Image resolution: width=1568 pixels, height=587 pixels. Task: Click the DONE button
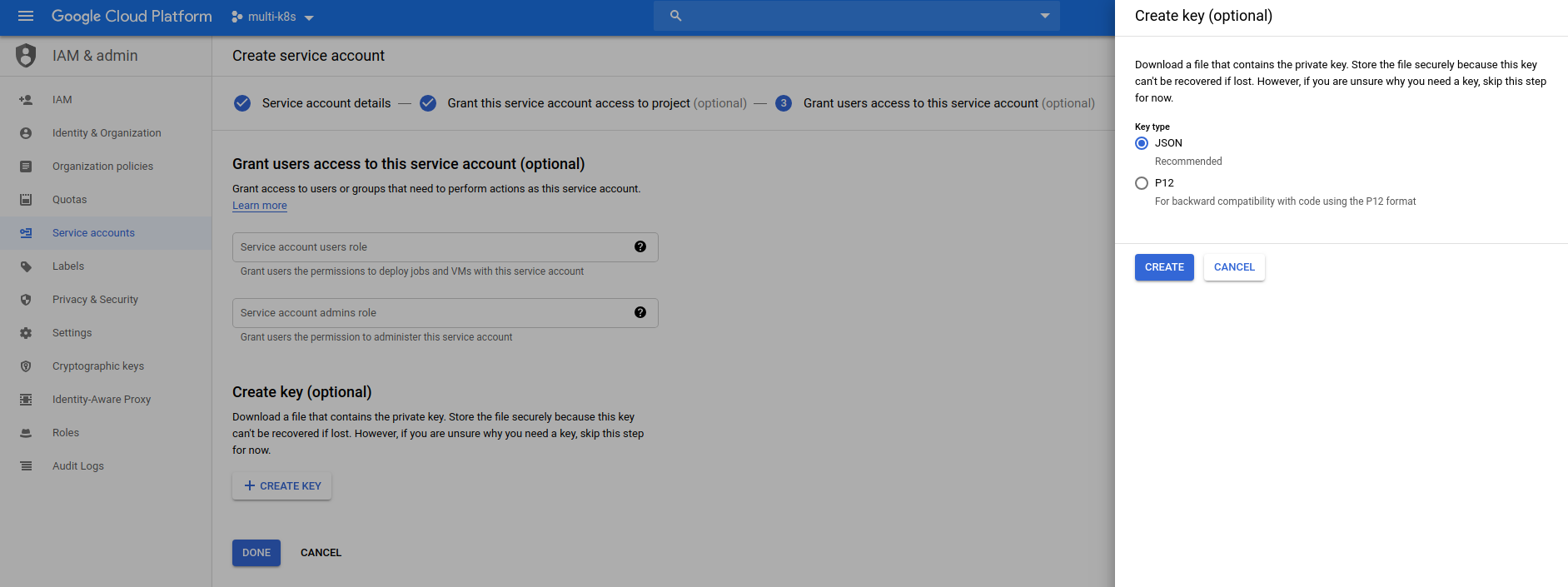[x=256, y=553]
